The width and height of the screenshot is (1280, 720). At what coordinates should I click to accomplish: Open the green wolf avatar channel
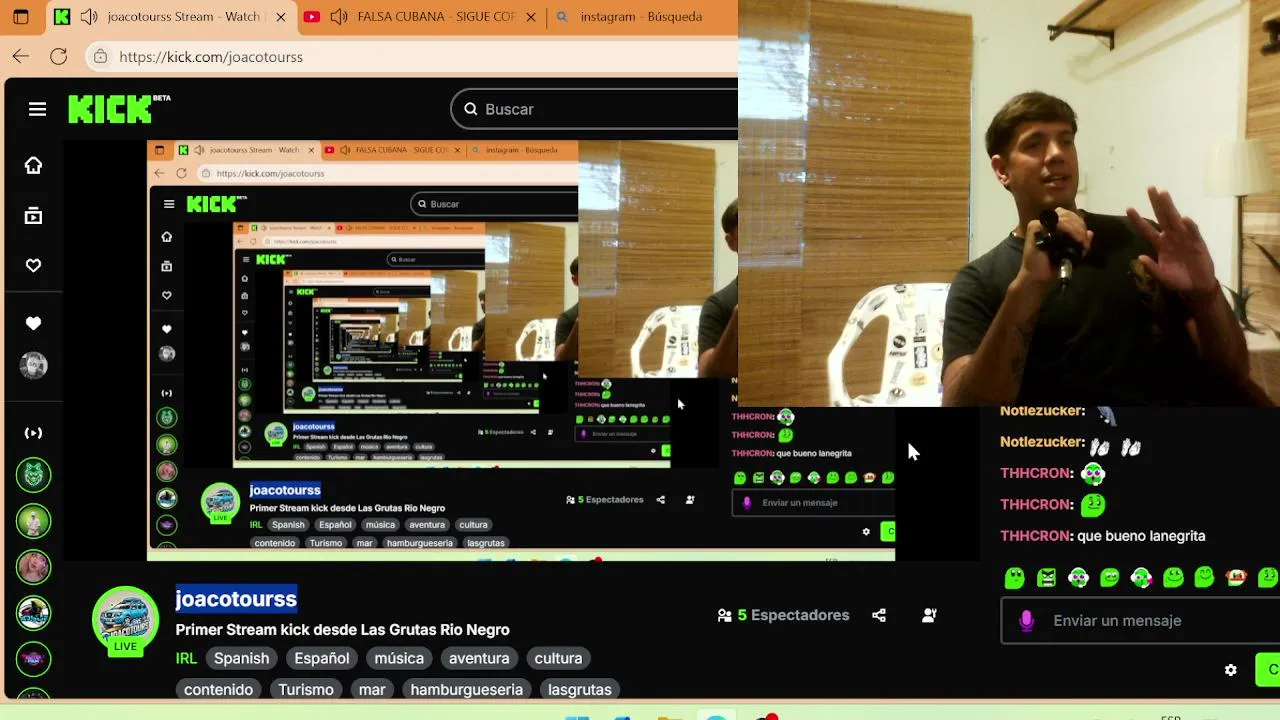33,474
